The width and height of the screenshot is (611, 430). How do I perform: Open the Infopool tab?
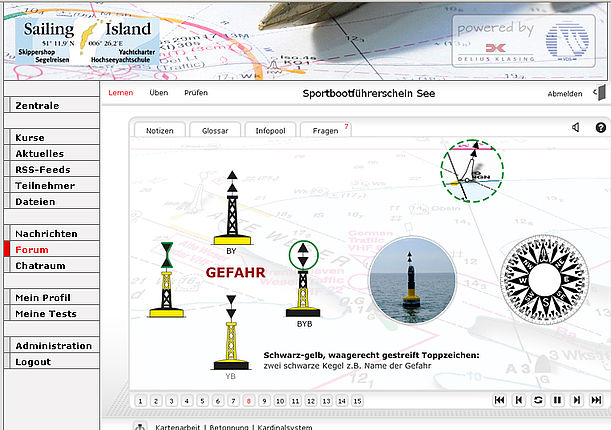[270, 130]
